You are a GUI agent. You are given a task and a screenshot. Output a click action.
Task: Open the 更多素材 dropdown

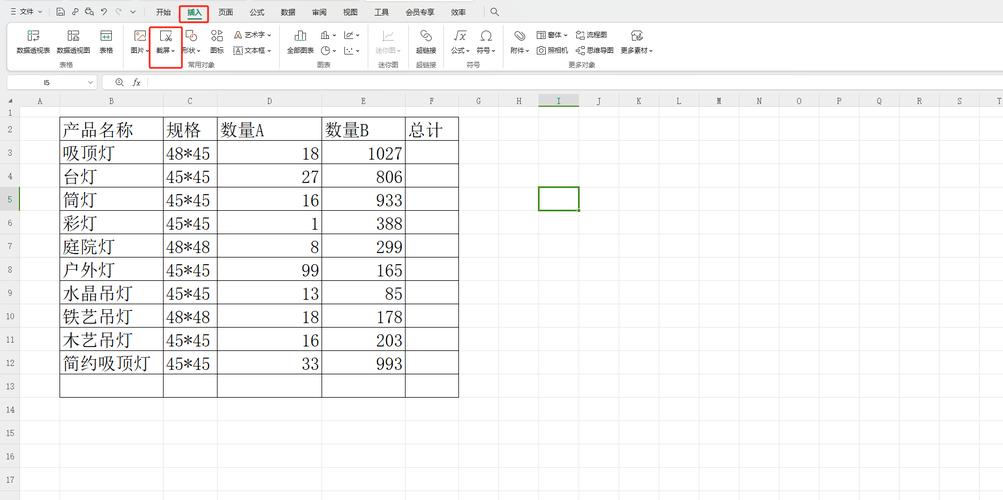636,41
